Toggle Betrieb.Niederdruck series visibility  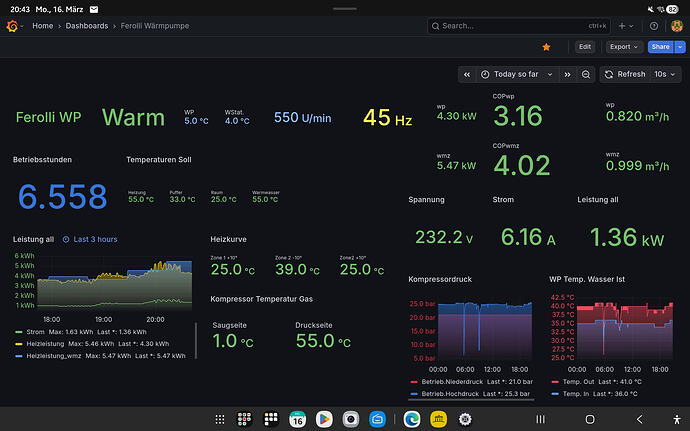[x=452, y=382]
